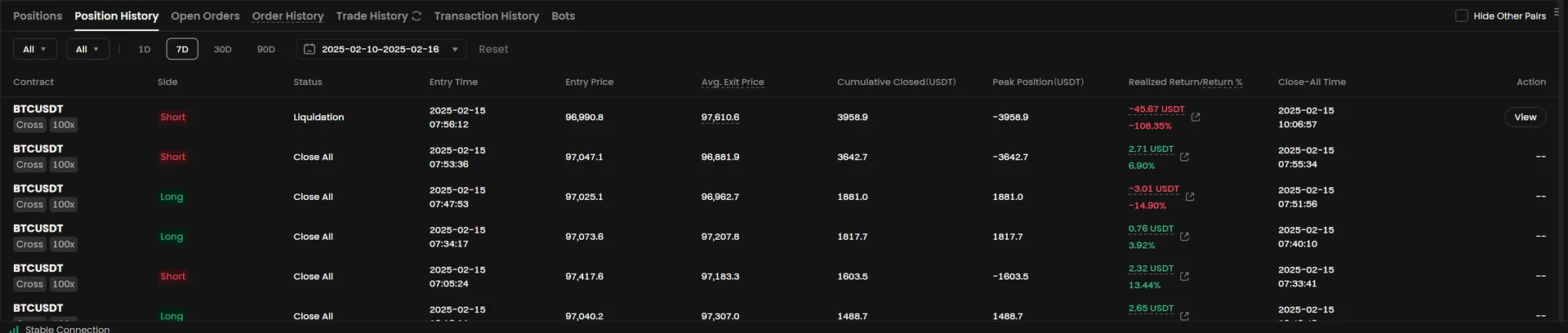Image resolution: width=1568 pixels, height=333 pixels.
Task: Click the Trade History refresh icon
Action: click(x=416, y=16)
